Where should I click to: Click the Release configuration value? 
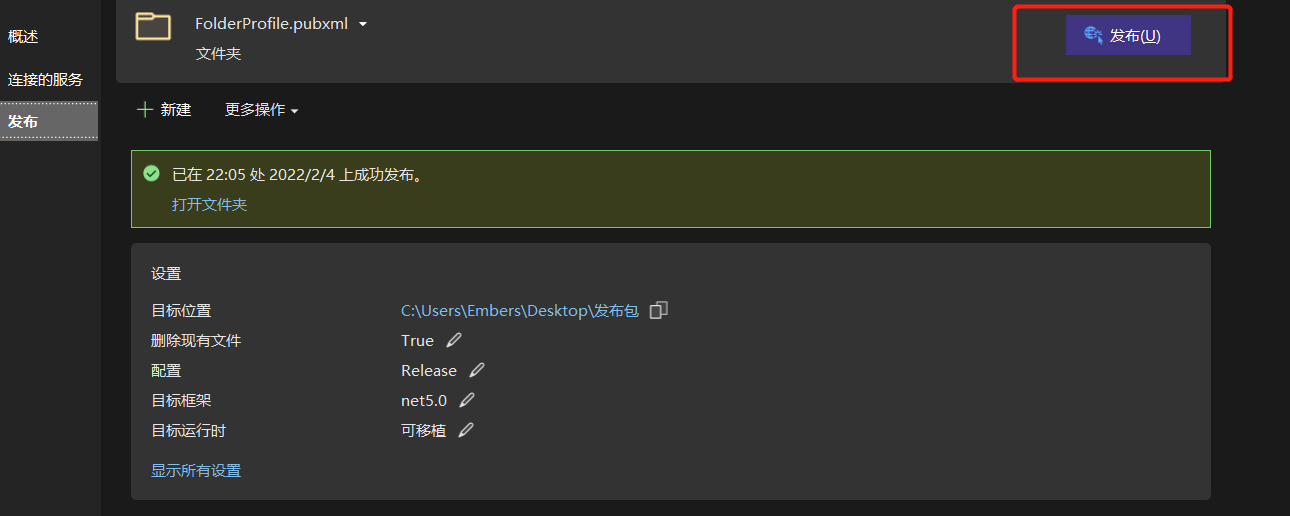pos(429,371)
